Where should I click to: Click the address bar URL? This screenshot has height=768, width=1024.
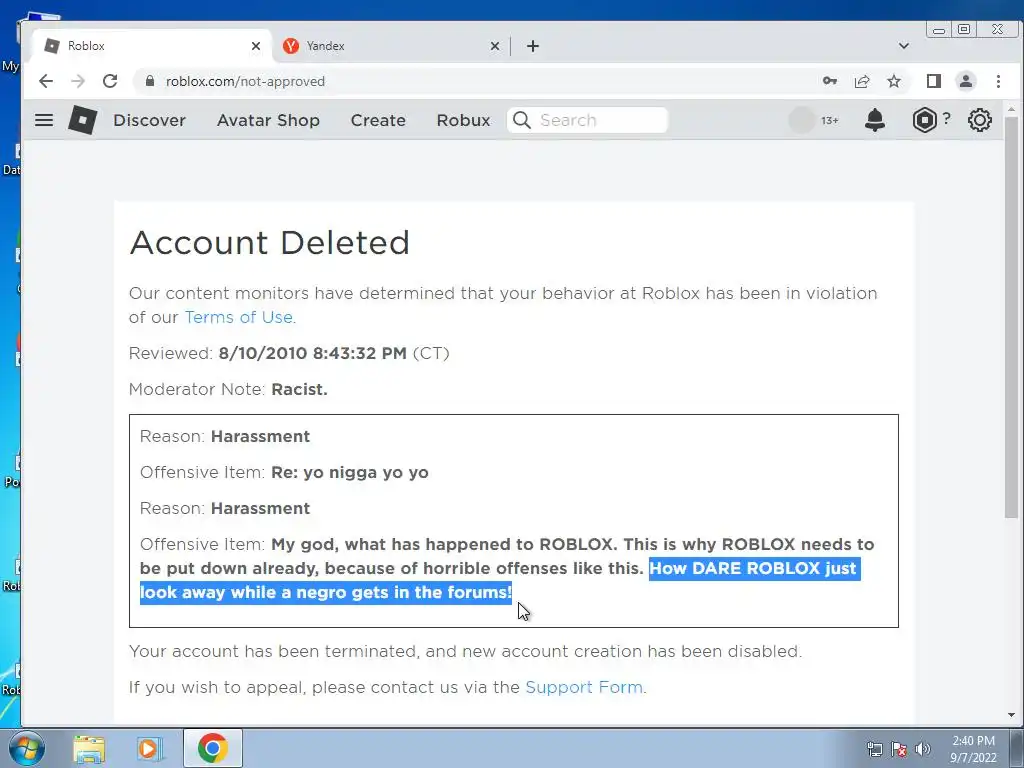[245, 81]
